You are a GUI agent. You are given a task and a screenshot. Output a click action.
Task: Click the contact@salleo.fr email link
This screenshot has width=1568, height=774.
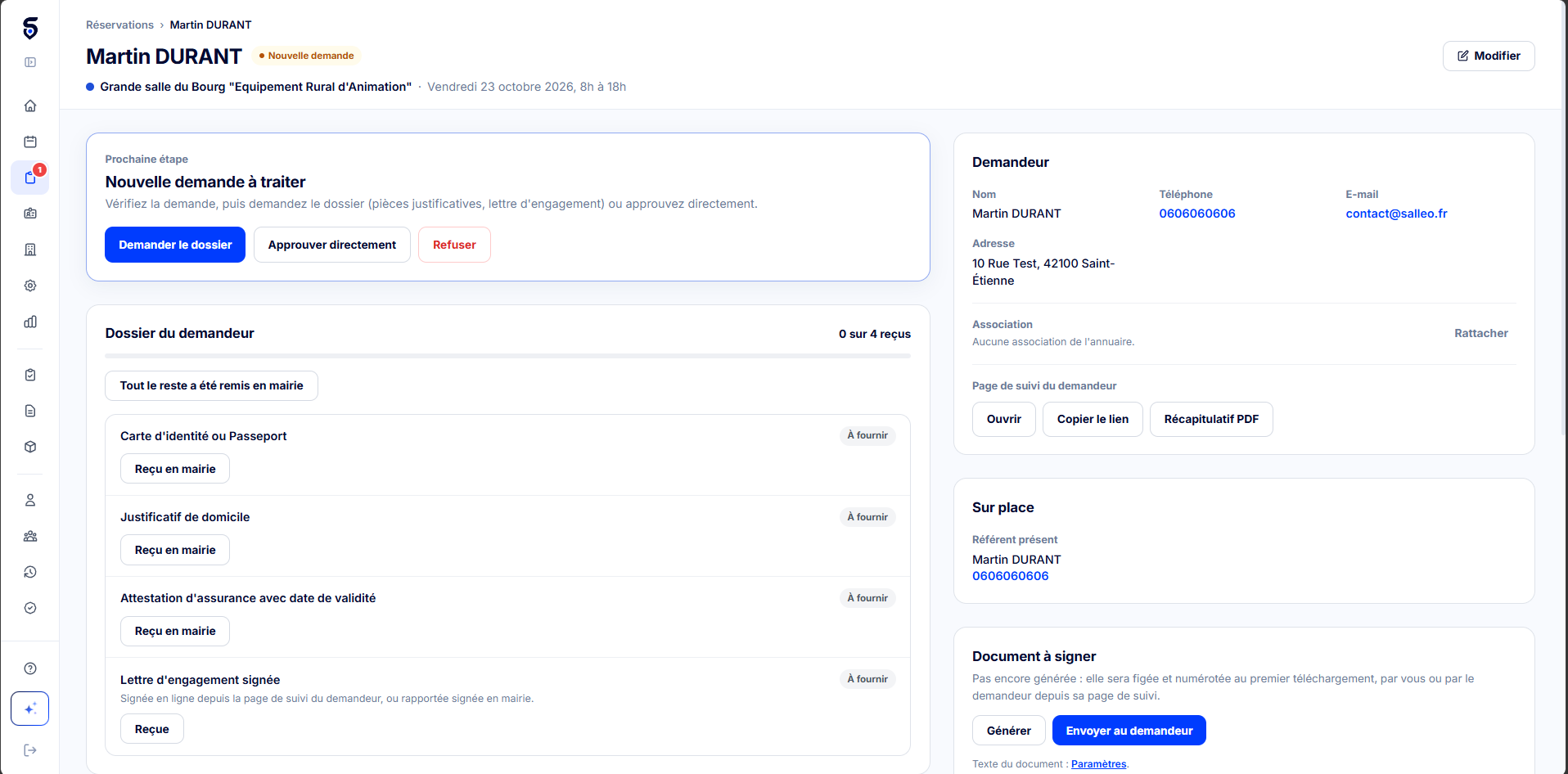1396,214
